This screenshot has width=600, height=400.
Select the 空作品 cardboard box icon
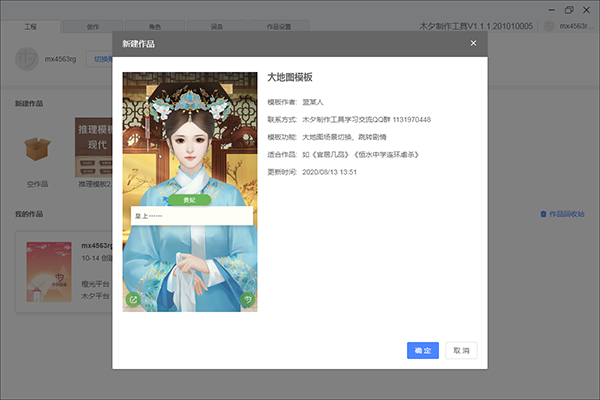[x=37, y=150]
